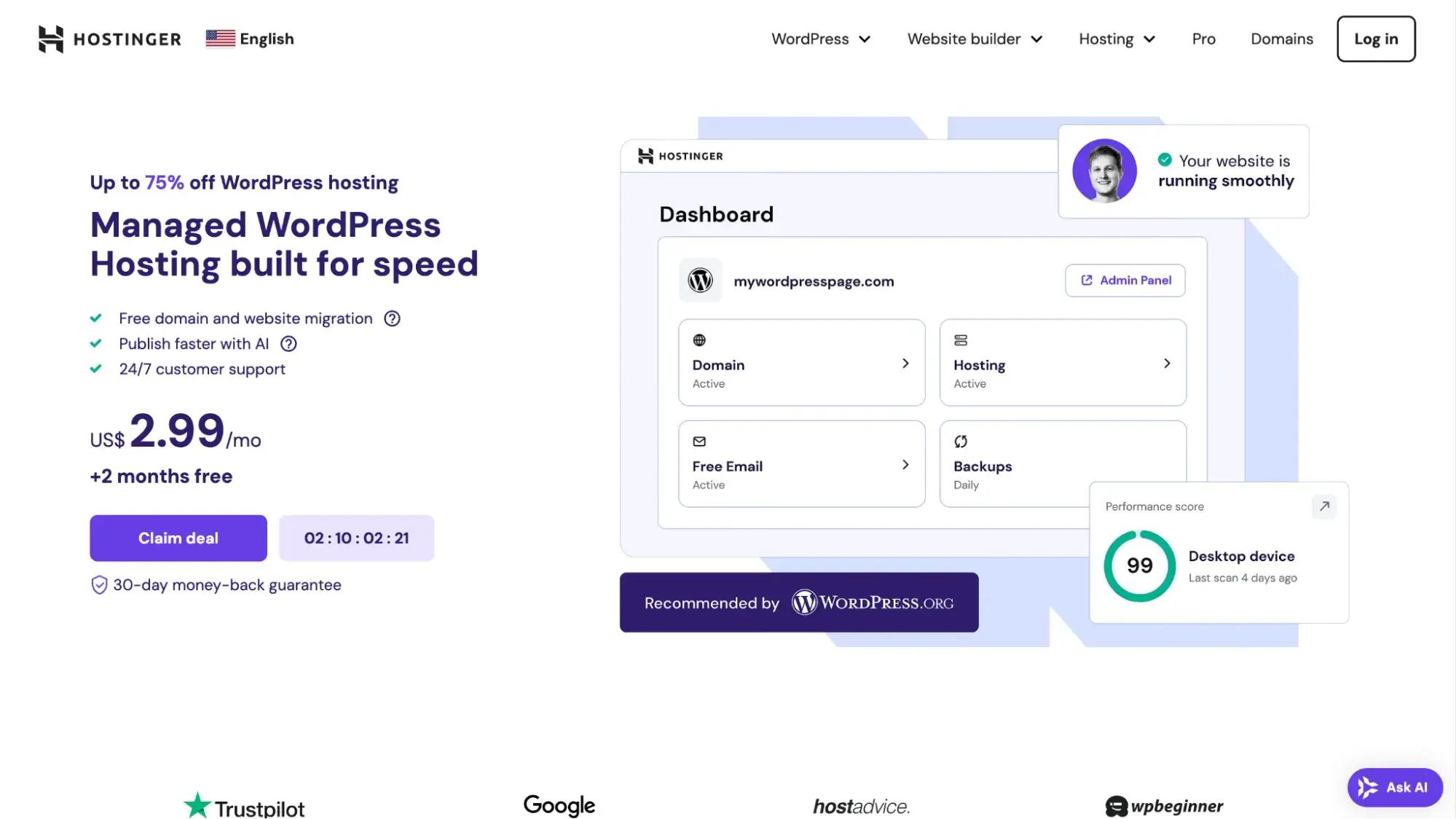
Task: Click the mywordpresspage.com domain input
Action: [x=813, y=280]
